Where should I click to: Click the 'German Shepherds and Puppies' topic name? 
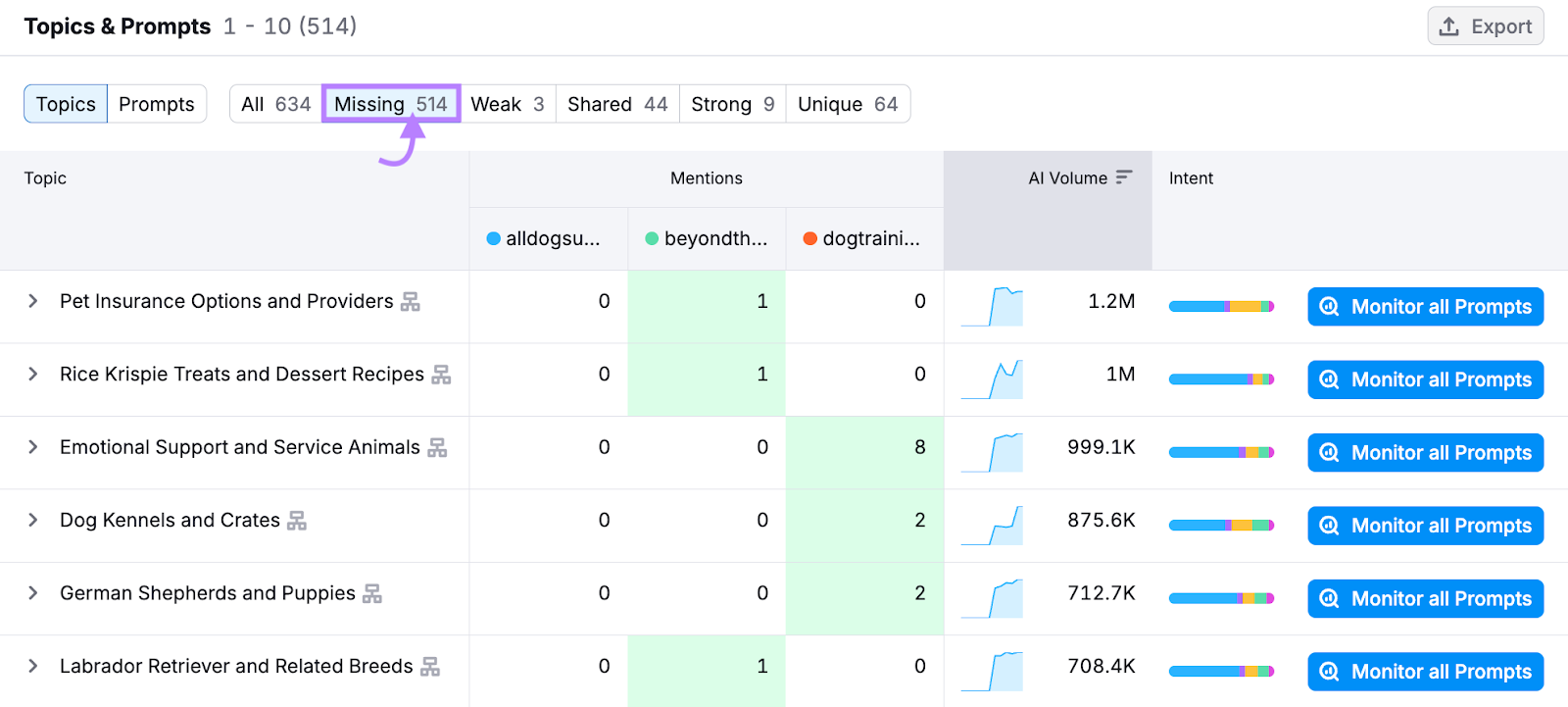point(207,593)
